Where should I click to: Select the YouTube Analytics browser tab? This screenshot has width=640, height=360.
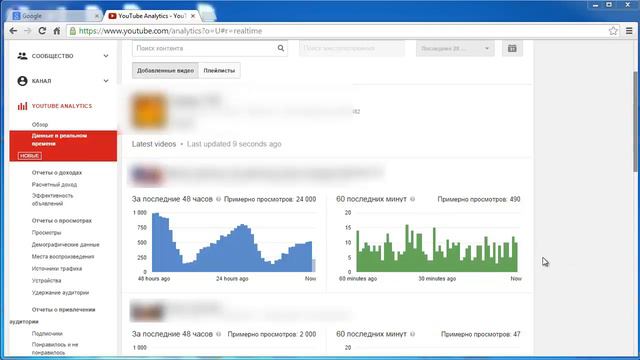tap(152, 16)
